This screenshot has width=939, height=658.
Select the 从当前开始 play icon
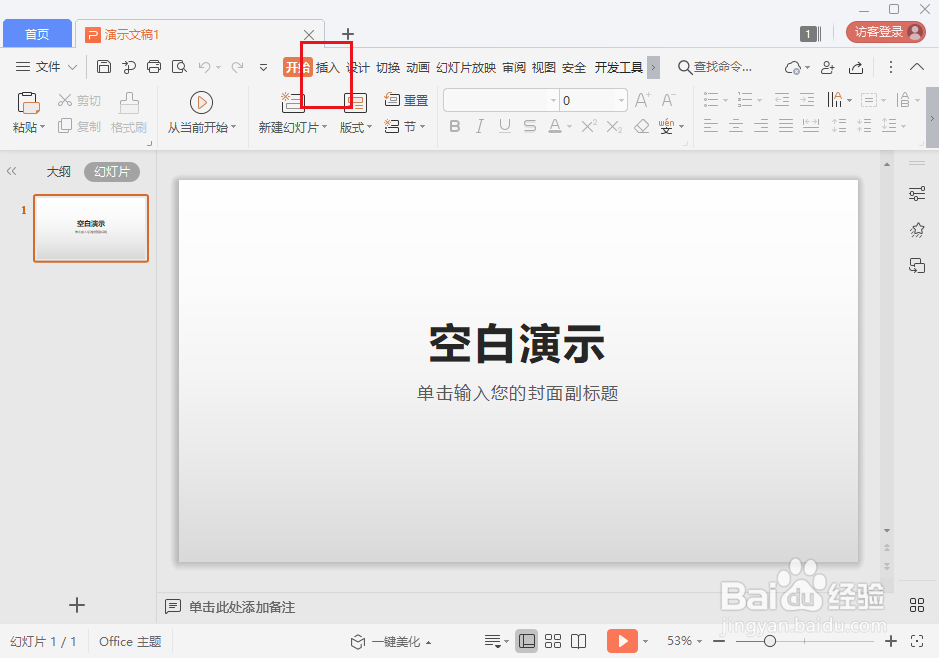(201, 100)
